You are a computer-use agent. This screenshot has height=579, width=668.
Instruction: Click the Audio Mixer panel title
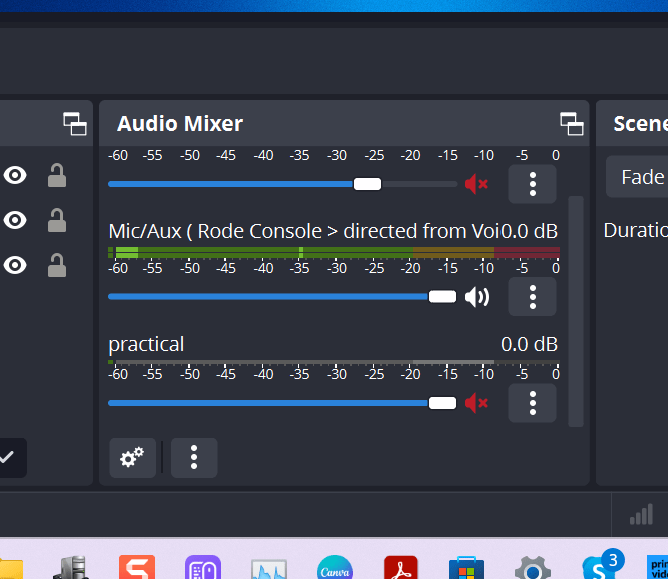(x=180, y=124)
